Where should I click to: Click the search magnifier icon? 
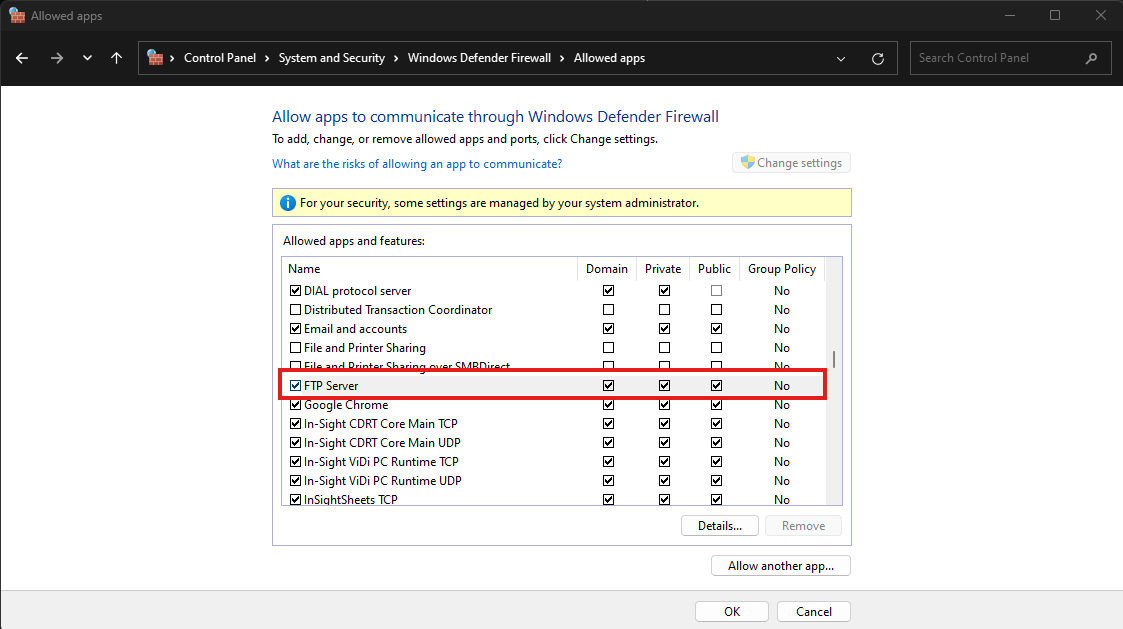tap(1091, 58)
